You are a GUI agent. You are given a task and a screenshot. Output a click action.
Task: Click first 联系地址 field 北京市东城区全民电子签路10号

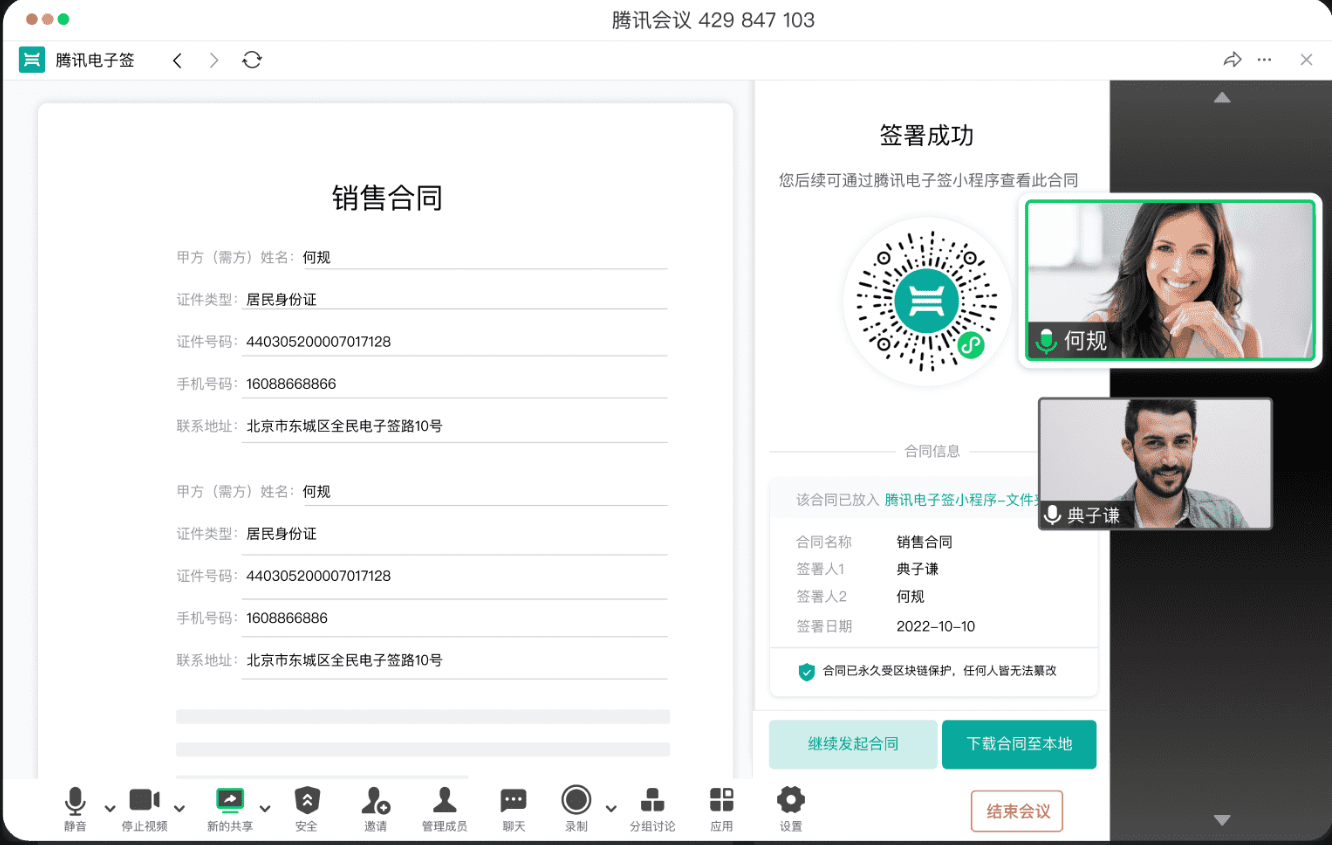[454, 425]
